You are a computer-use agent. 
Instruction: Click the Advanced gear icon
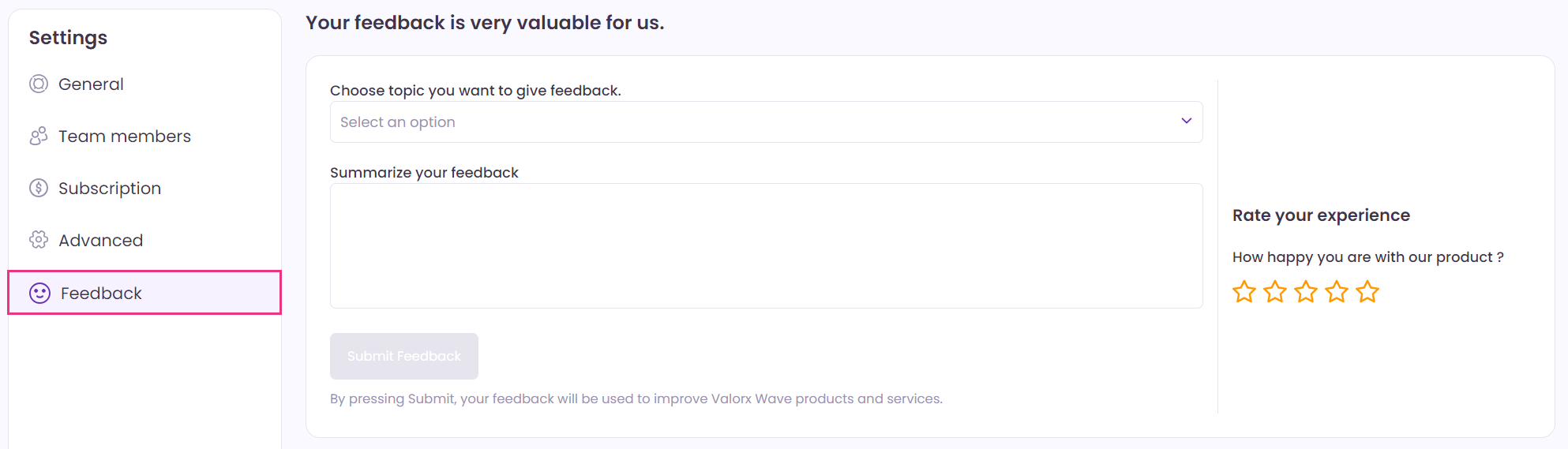pyautogui.click(x=39, y=240)
